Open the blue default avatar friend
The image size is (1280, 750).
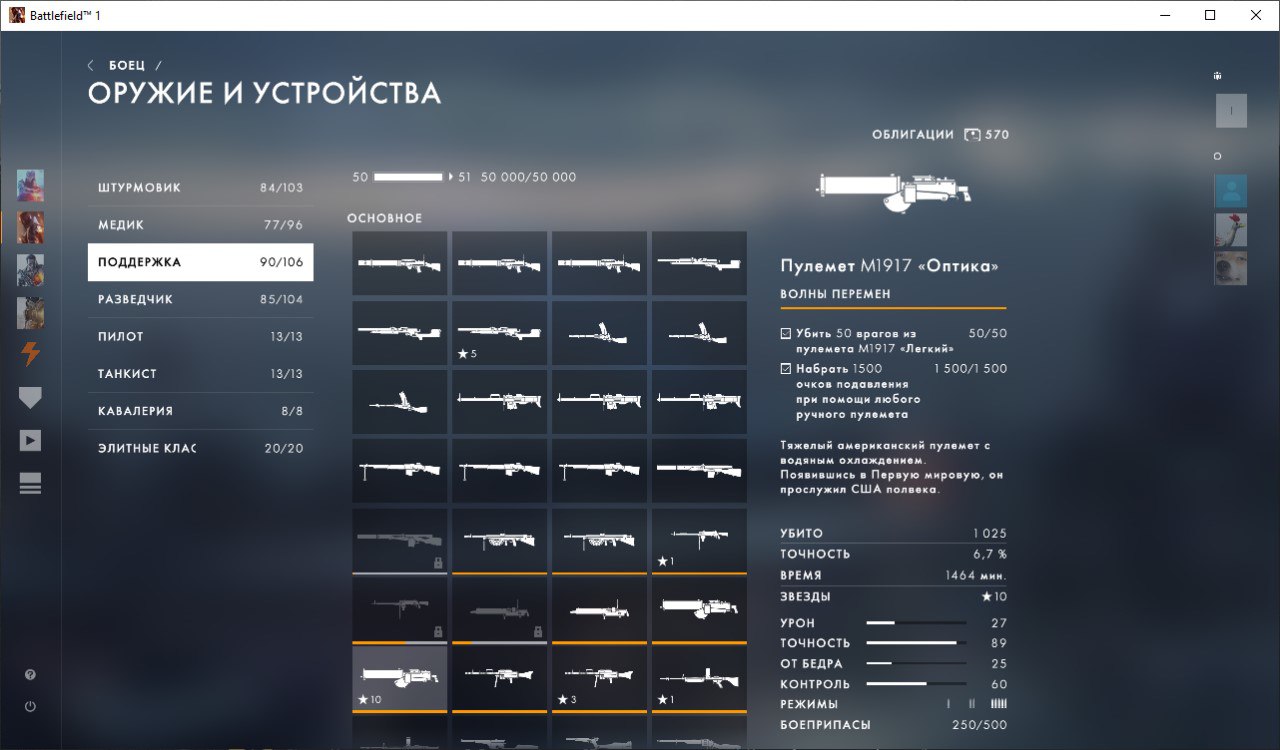pyautogui.click(x=1231, y=190)
